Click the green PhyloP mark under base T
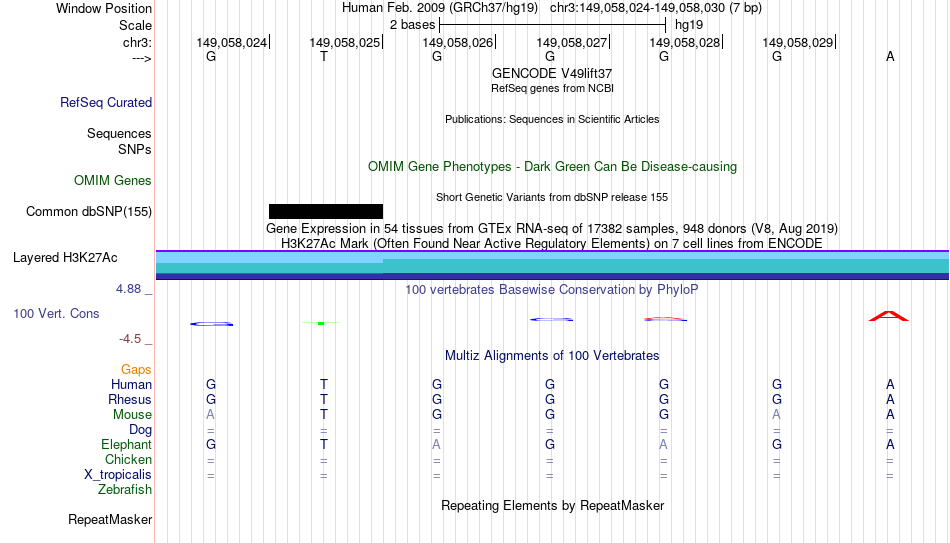The image size is (950, 543). pos(321,323)
